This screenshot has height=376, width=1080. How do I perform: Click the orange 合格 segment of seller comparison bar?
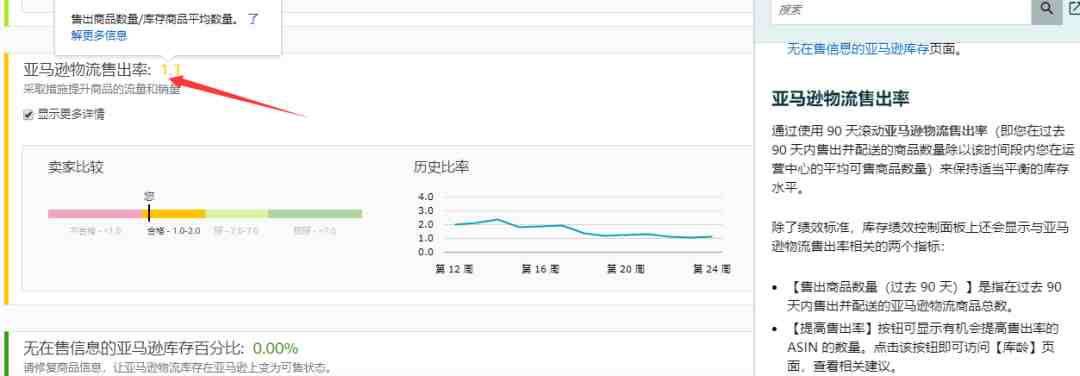(174, 213)
